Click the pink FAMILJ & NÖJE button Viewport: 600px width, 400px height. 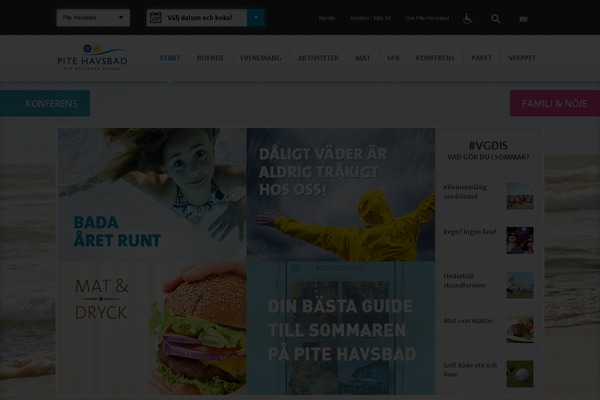554,103
